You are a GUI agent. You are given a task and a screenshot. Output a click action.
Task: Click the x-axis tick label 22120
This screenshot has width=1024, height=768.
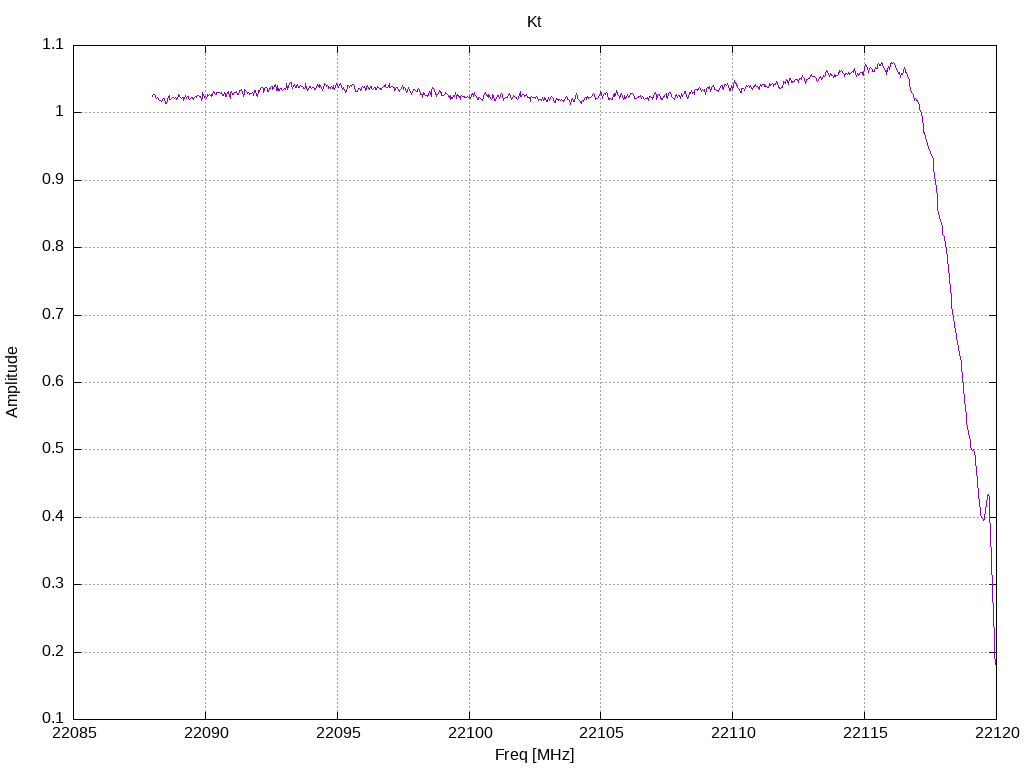(x=997, y=733)
